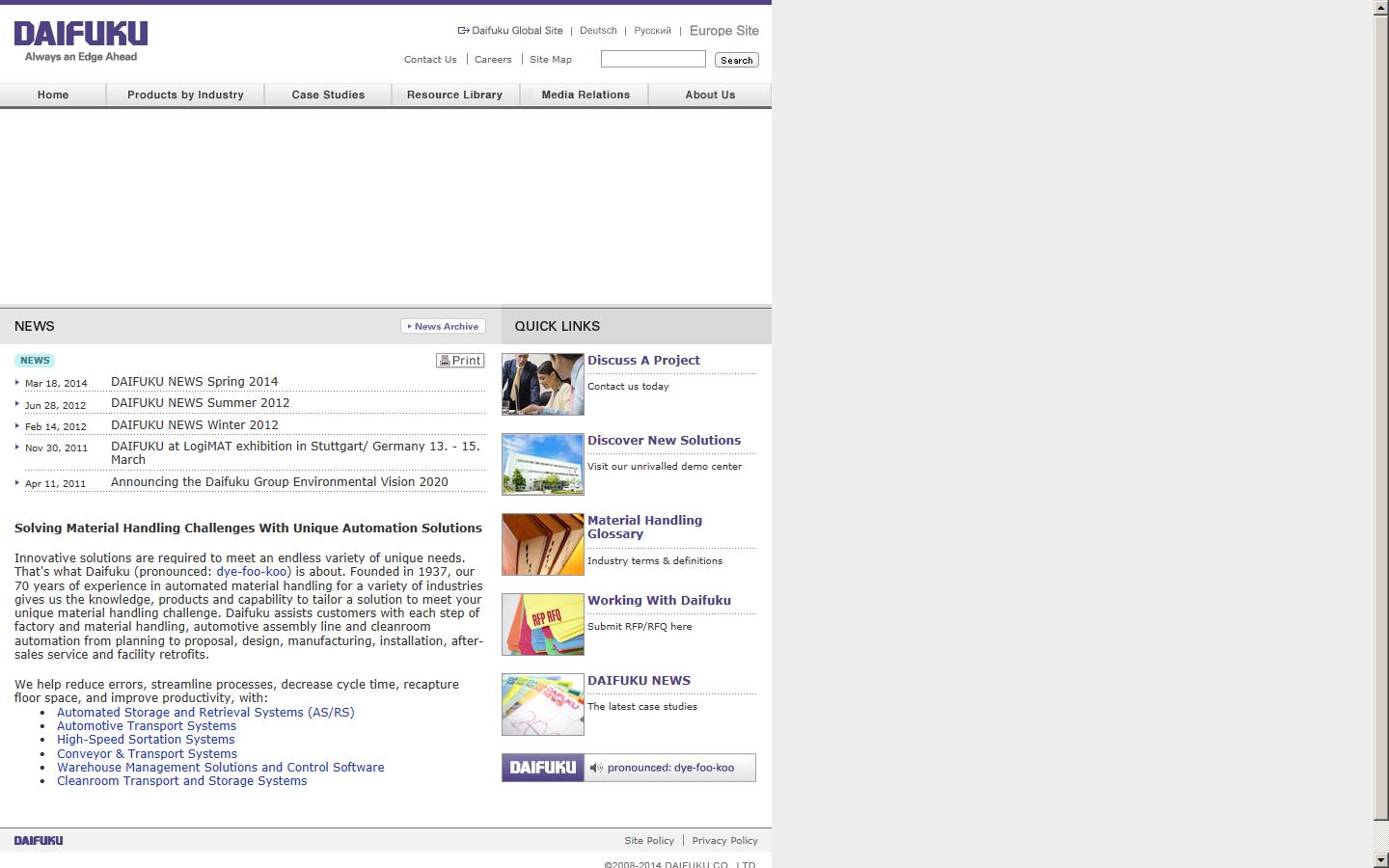
Task: Click inside the search input field
Action: 653,59
